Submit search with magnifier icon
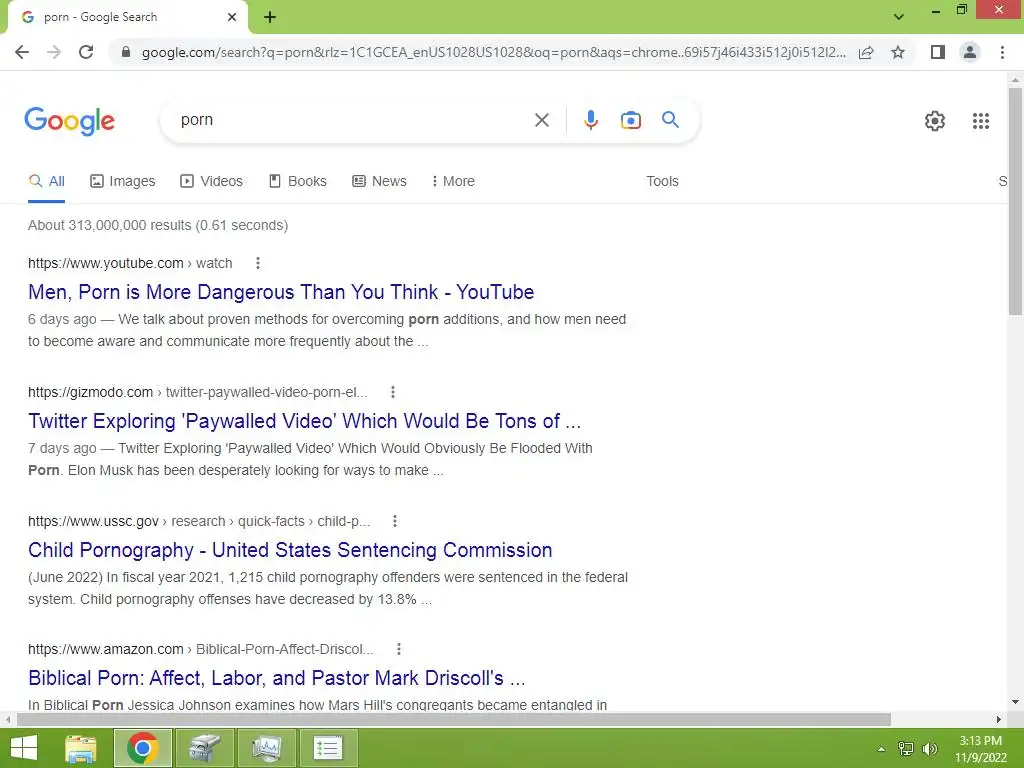Screen dimensions: 1024x768 pyautogui.click(x=670, y=120)
